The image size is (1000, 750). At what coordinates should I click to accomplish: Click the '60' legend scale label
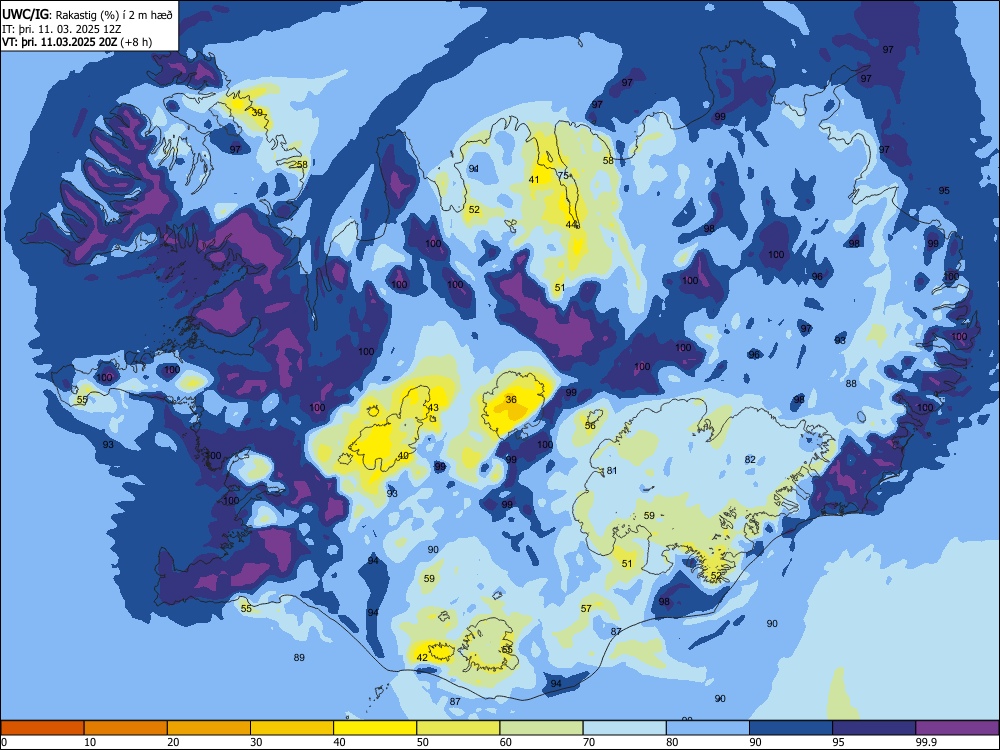[506, 742]
